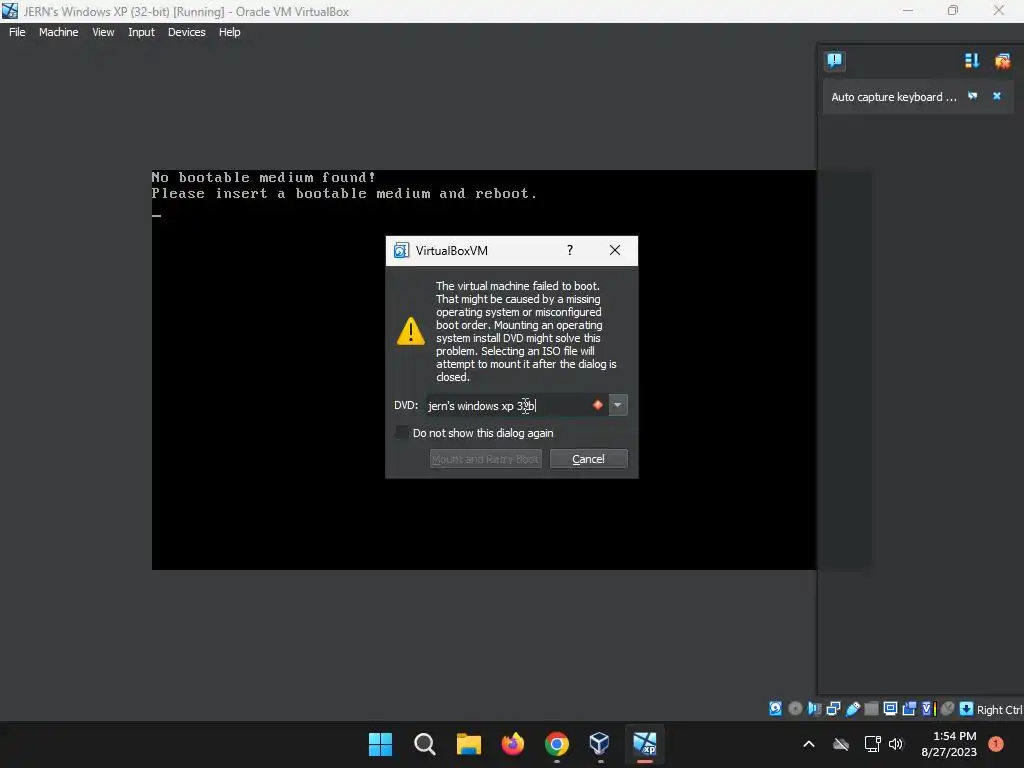Expand the DVD combo box dropdown arrow
The image size is (1024, 768).
pyautogui.click(x=617, y=405)
